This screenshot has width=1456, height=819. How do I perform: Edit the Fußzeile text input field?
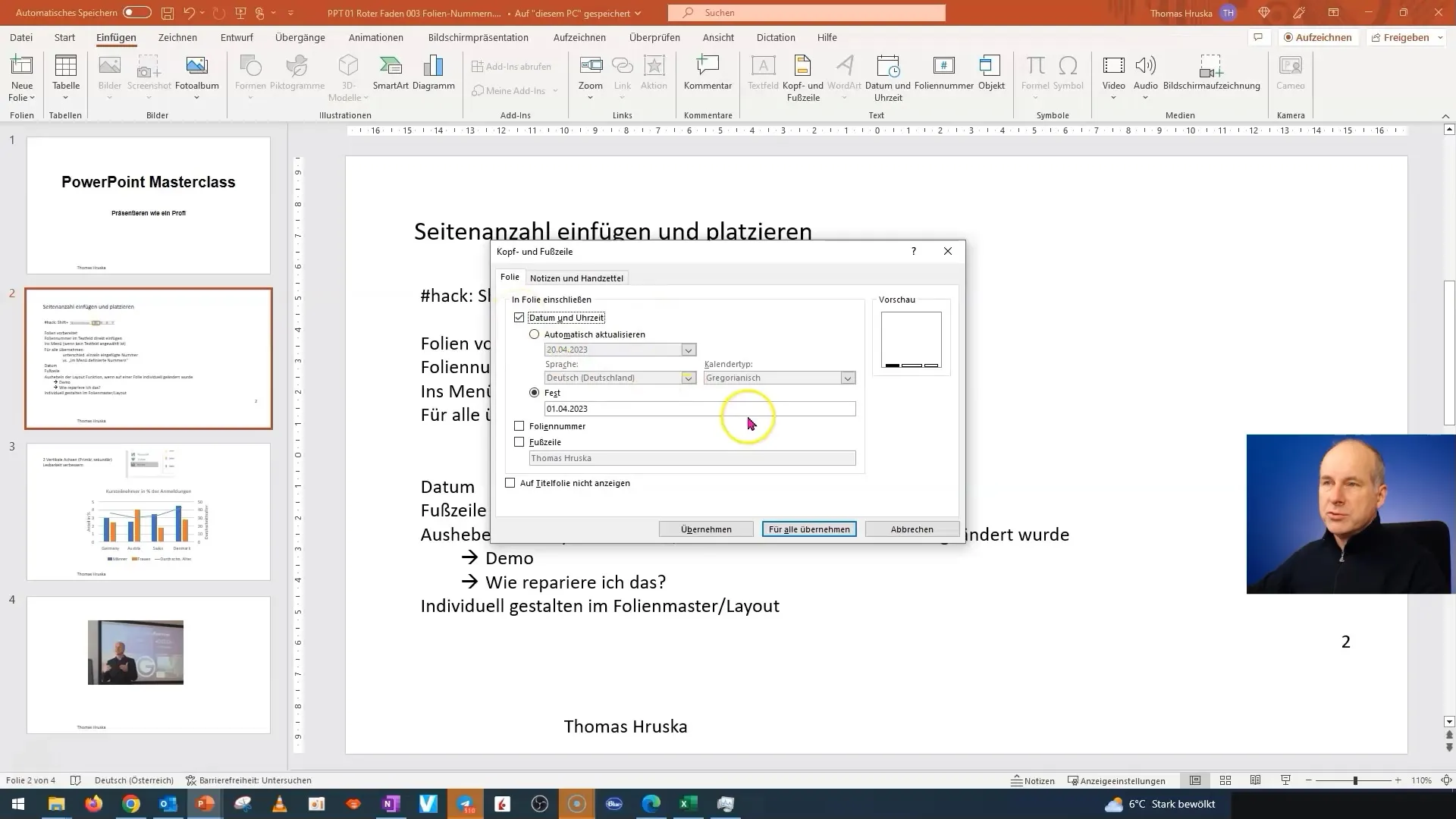[x=692, y=458]
